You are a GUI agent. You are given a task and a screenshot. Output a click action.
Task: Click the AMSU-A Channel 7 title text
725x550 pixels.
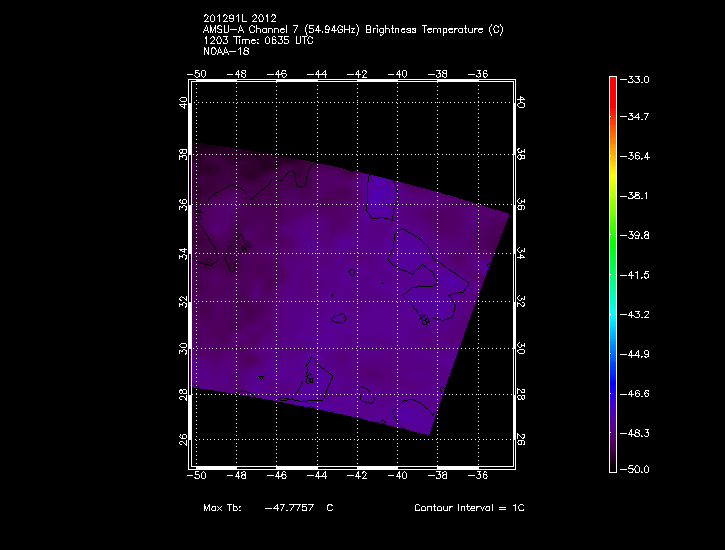352,30
